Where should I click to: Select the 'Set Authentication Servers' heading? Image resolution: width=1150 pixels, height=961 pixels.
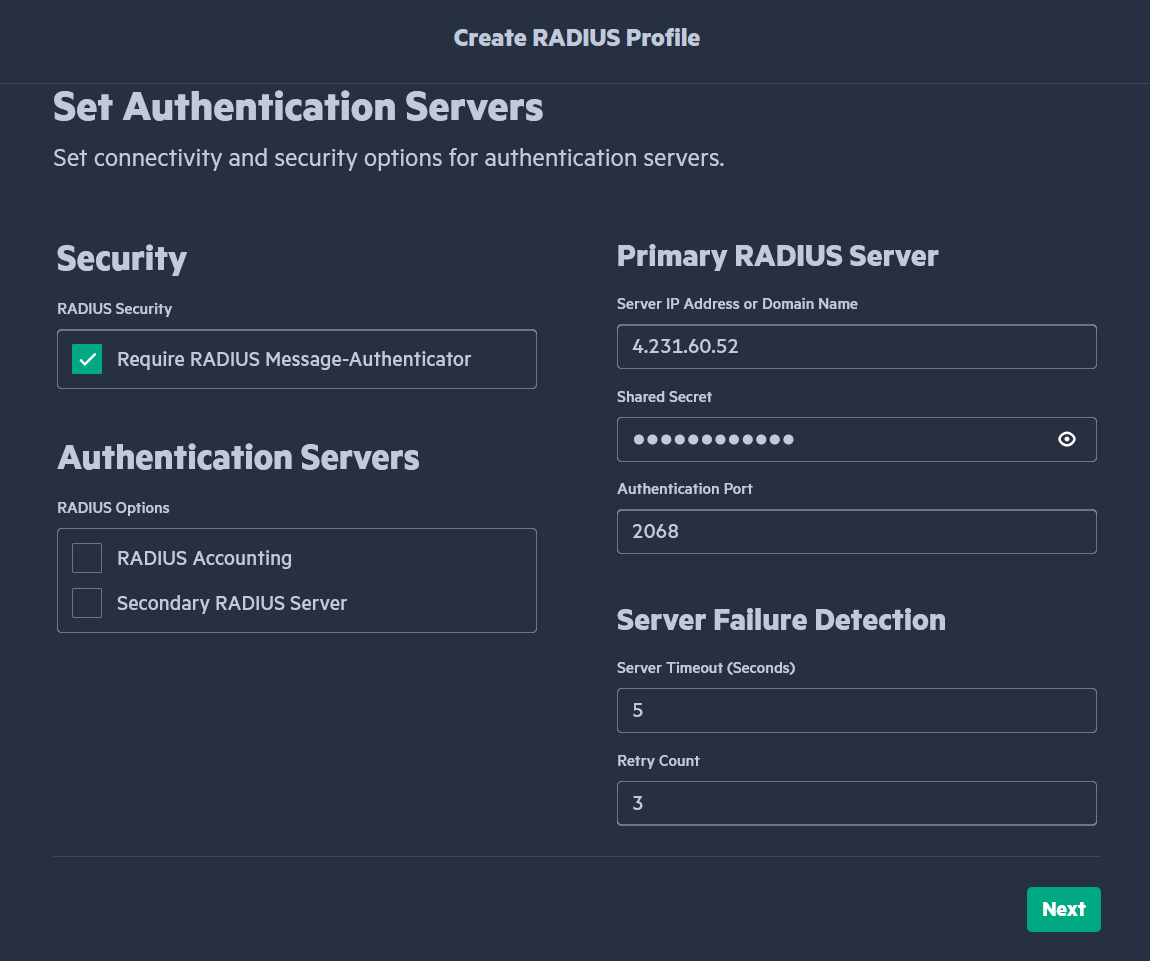(298, 107)
